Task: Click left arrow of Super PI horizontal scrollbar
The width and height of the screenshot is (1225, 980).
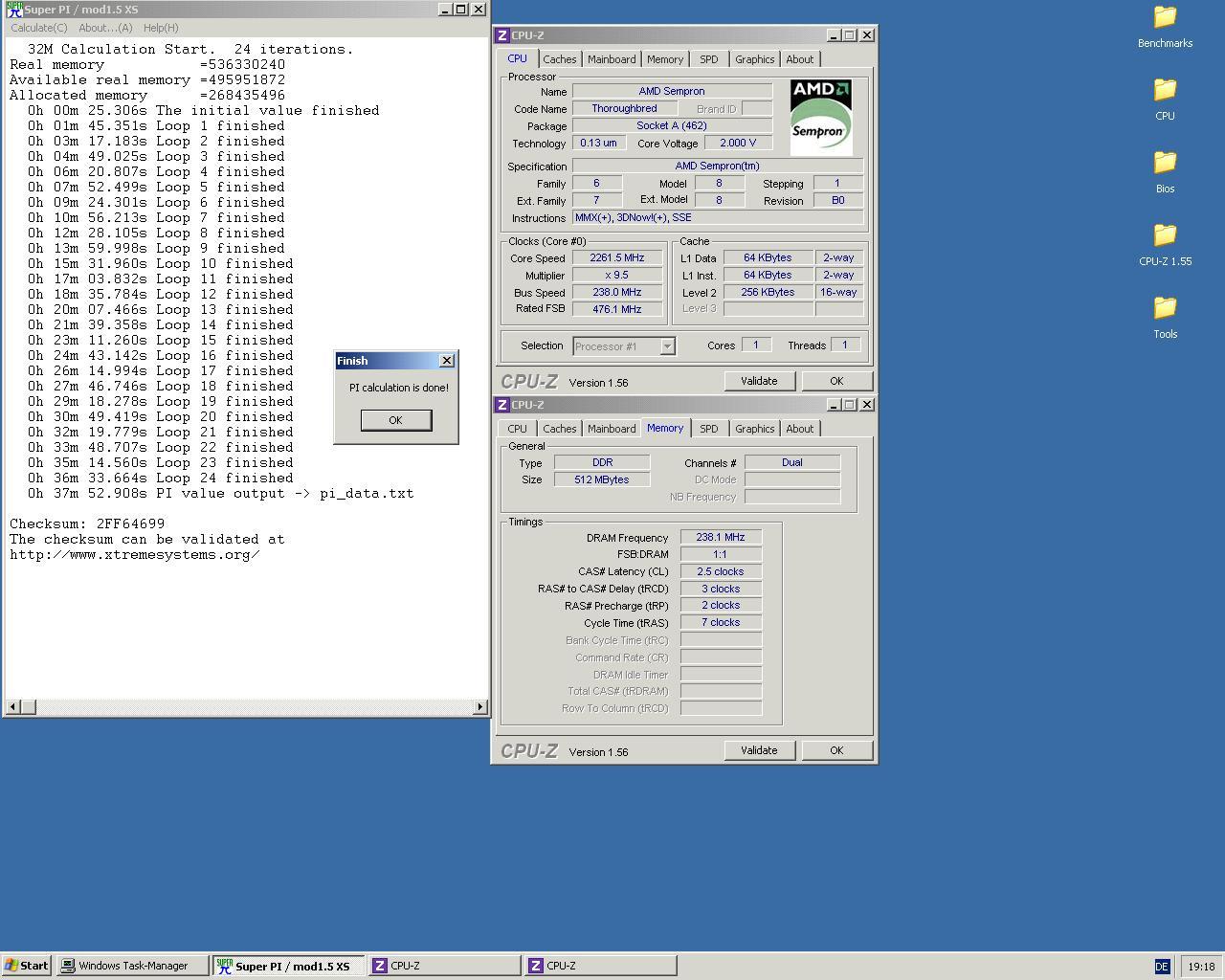Action: (x=12, y=707)
